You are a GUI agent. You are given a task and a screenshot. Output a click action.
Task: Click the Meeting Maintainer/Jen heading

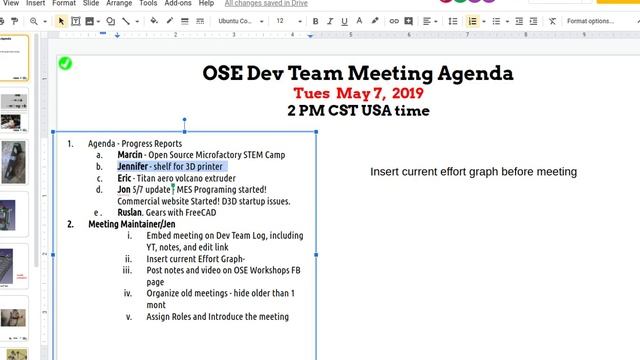(x=131, y=224)
